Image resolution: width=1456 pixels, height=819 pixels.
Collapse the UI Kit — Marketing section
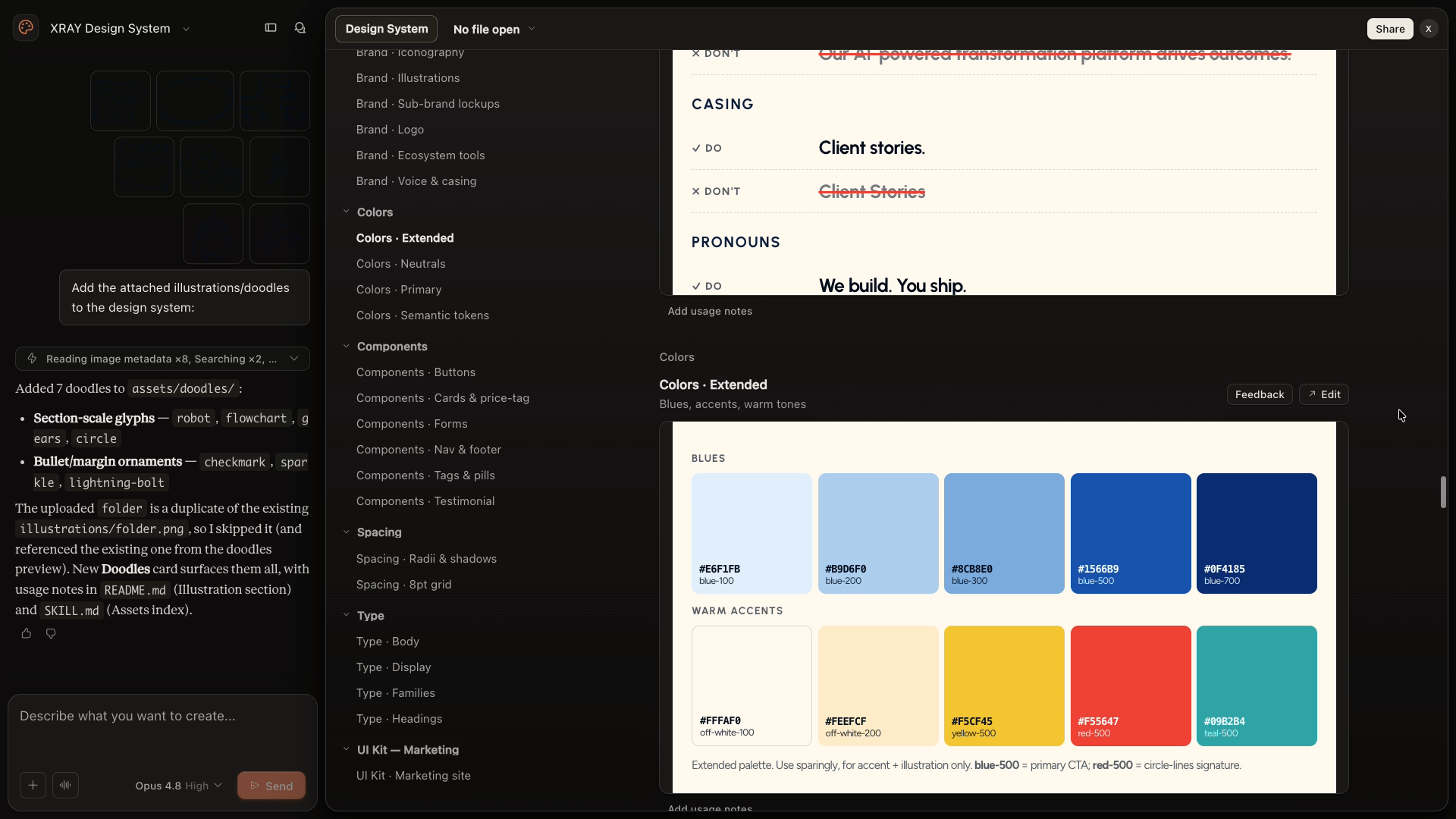click(346, 750)
